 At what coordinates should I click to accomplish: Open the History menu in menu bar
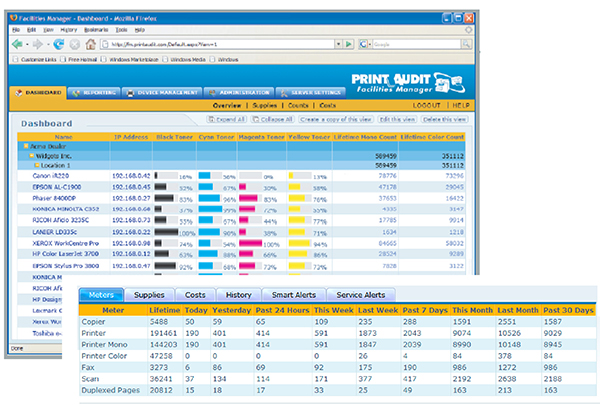[69, 29]
